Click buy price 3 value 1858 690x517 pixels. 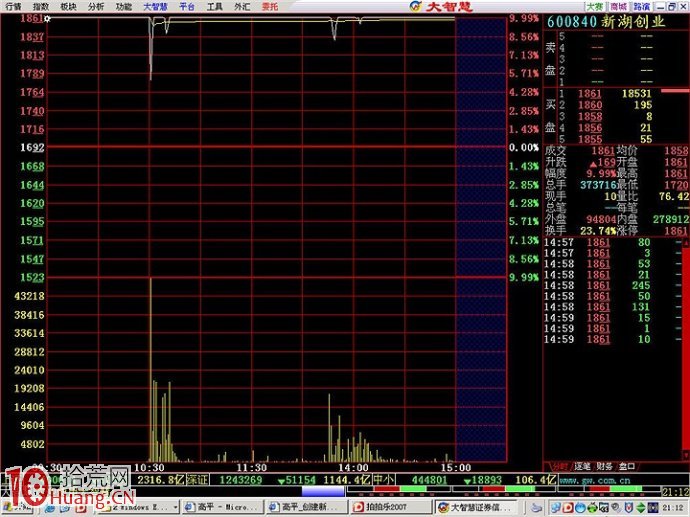click(589, 116)
